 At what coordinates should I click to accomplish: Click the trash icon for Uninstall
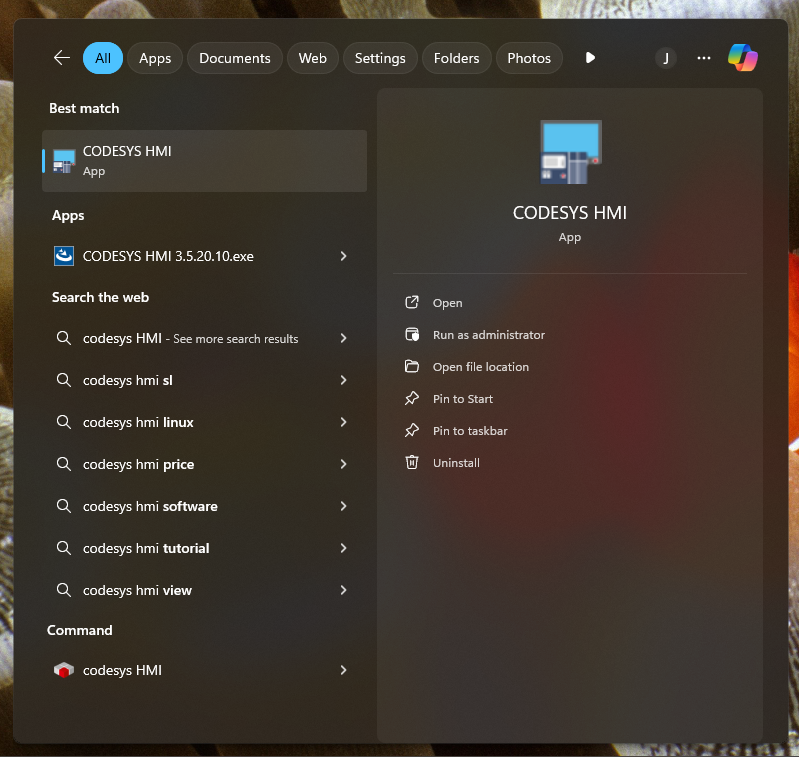412,463
